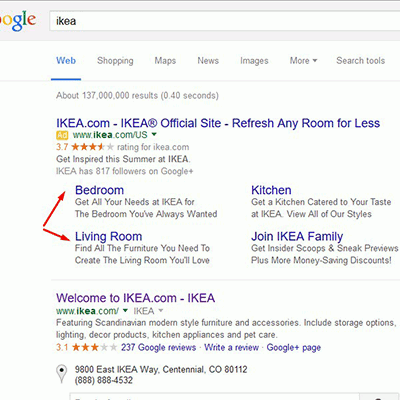Open the Join IKEA Family link
This screenshot has height=400, width=400.
coord(297,236)
